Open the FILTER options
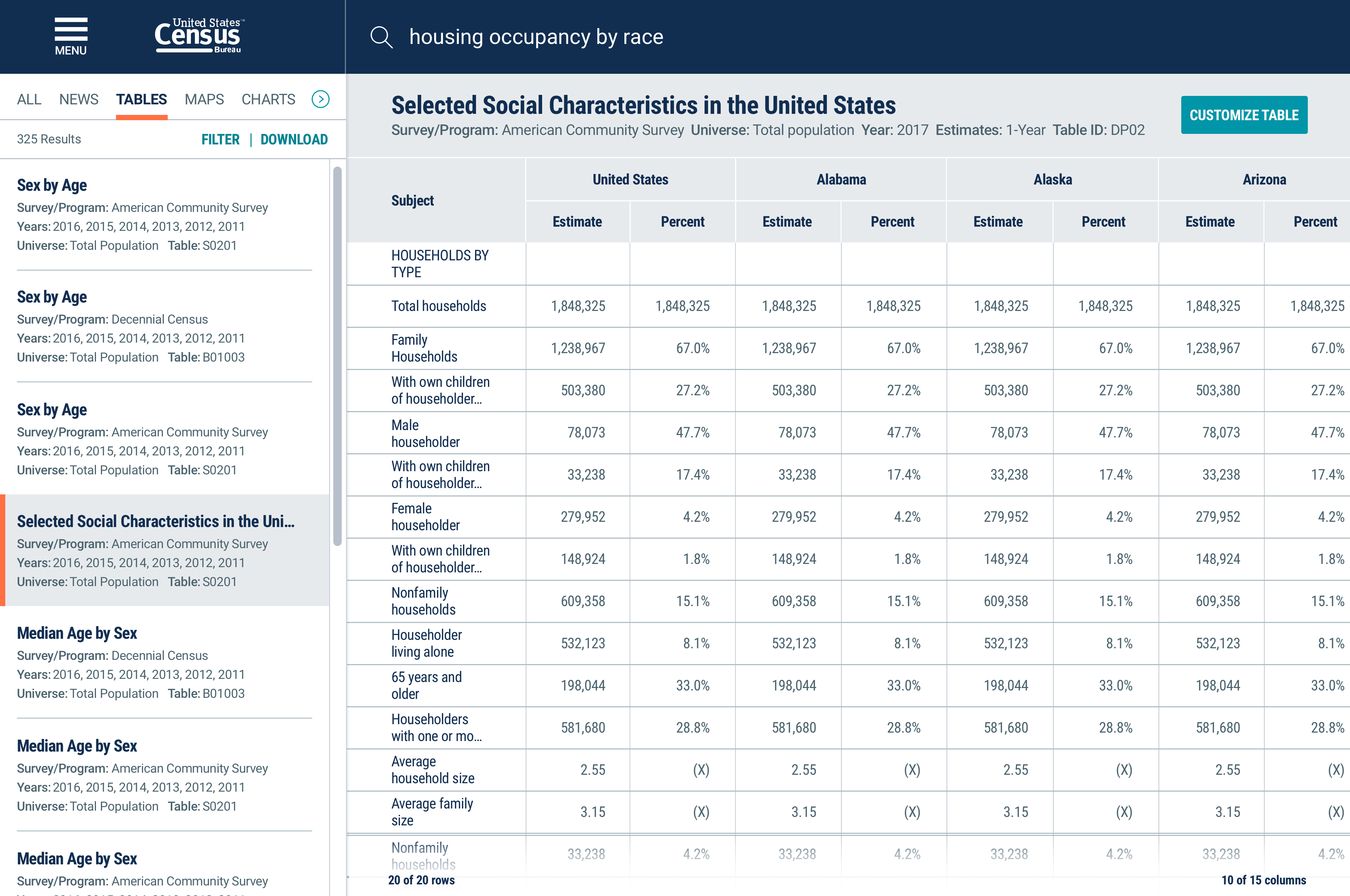1350x896 pixels. [x=220, y=139]
